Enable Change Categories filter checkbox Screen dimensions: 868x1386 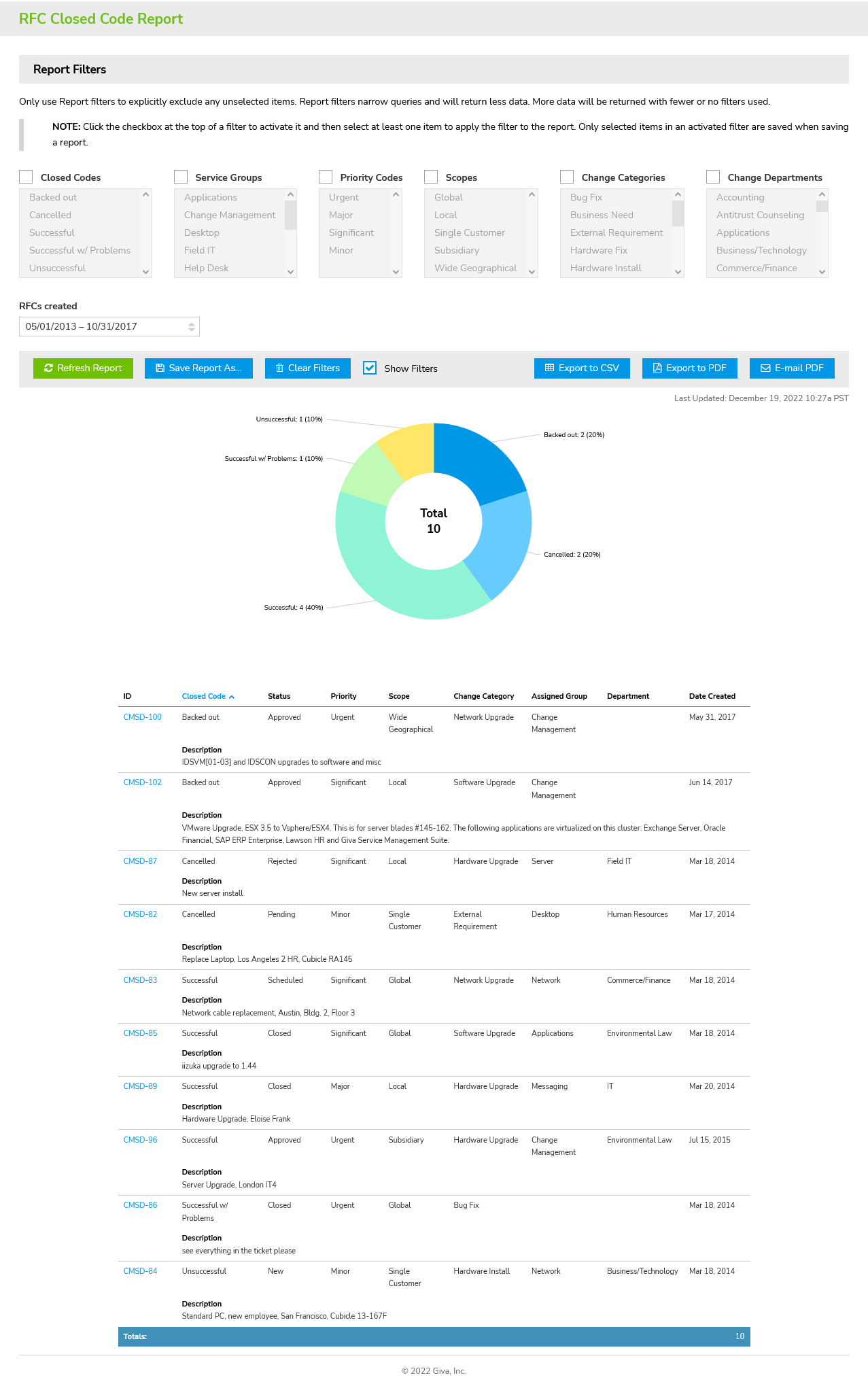click(x=567, y=177)
